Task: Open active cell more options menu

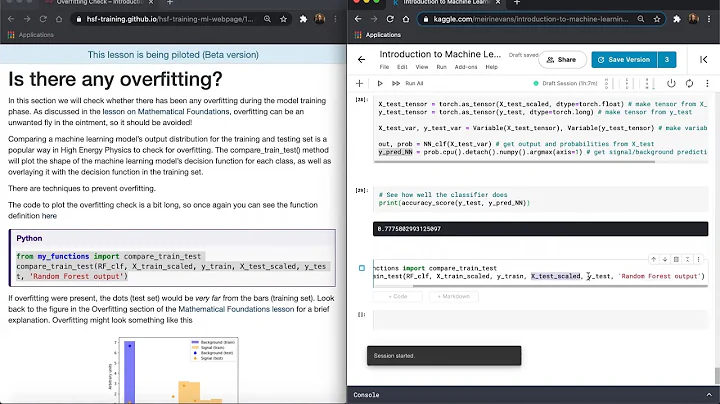Action: click(x=698, y=259)
